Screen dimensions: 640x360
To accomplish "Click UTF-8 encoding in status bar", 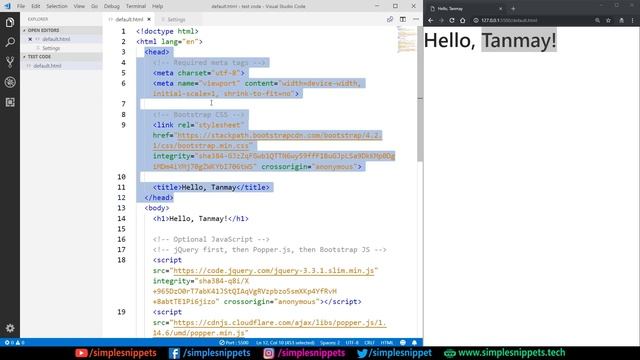I will (x=352, y=342).
